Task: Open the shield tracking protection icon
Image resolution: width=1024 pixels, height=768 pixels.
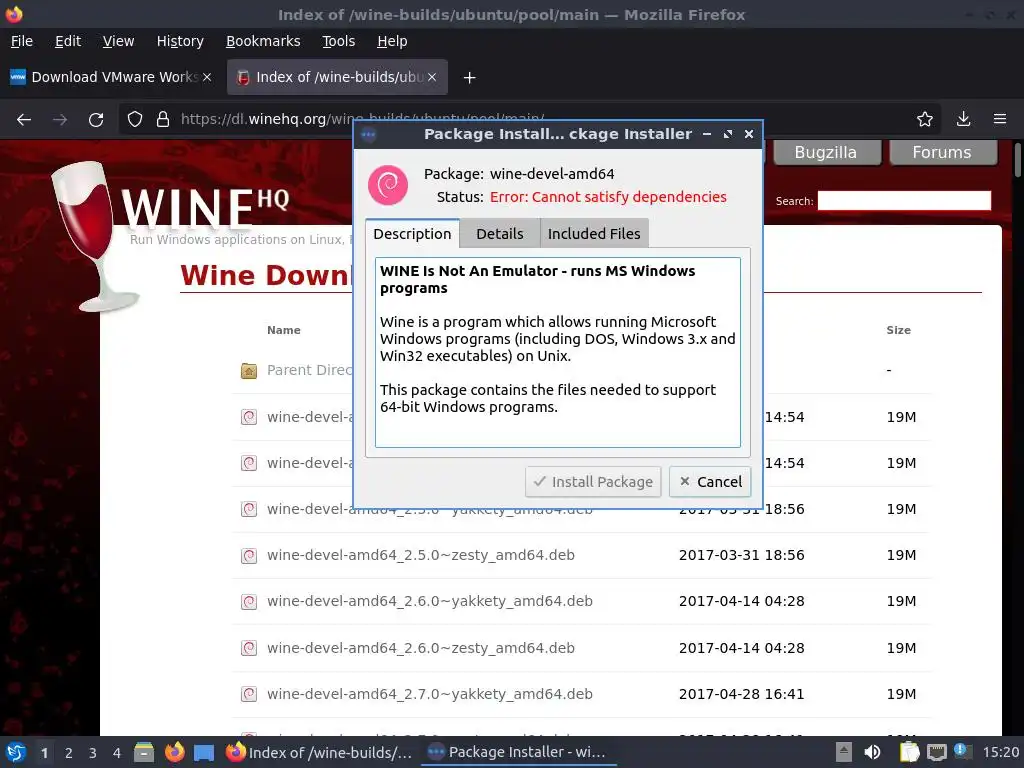Action: (135, 120)
